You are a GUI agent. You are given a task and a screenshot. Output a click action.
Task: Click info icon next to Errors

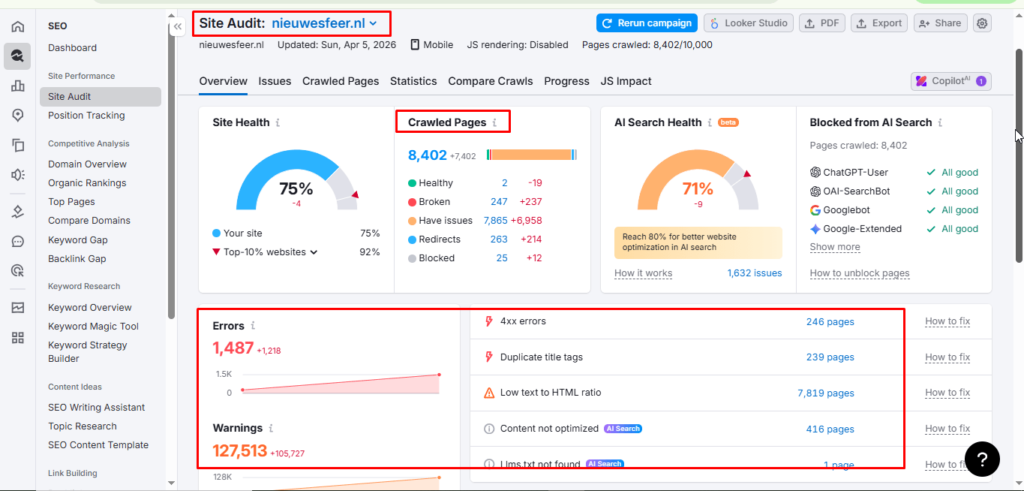pyautogui.click(x=253, y=325)
